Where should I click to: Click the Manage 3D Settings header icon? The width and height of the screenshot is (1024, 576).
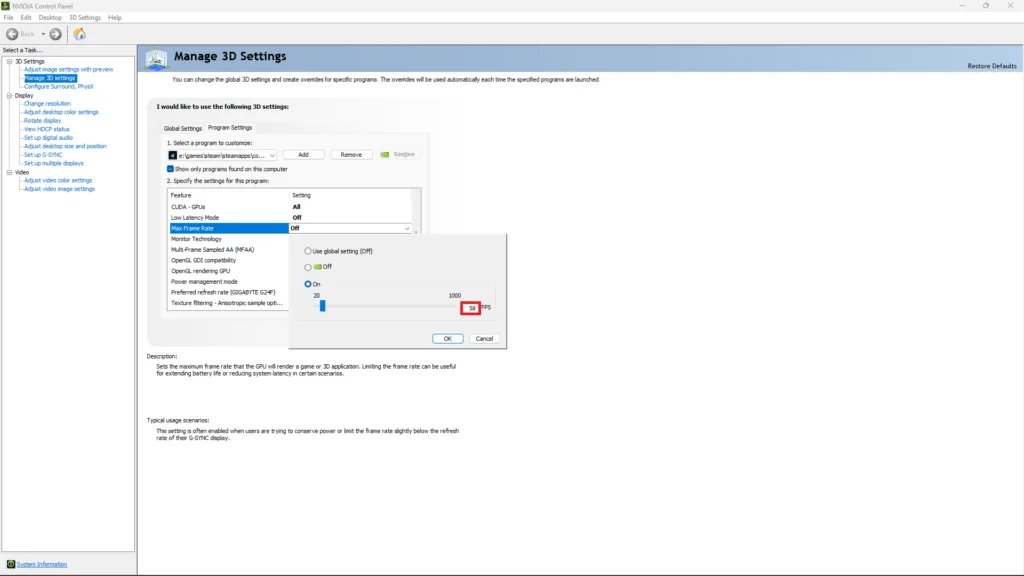click(x=156, y=59)
